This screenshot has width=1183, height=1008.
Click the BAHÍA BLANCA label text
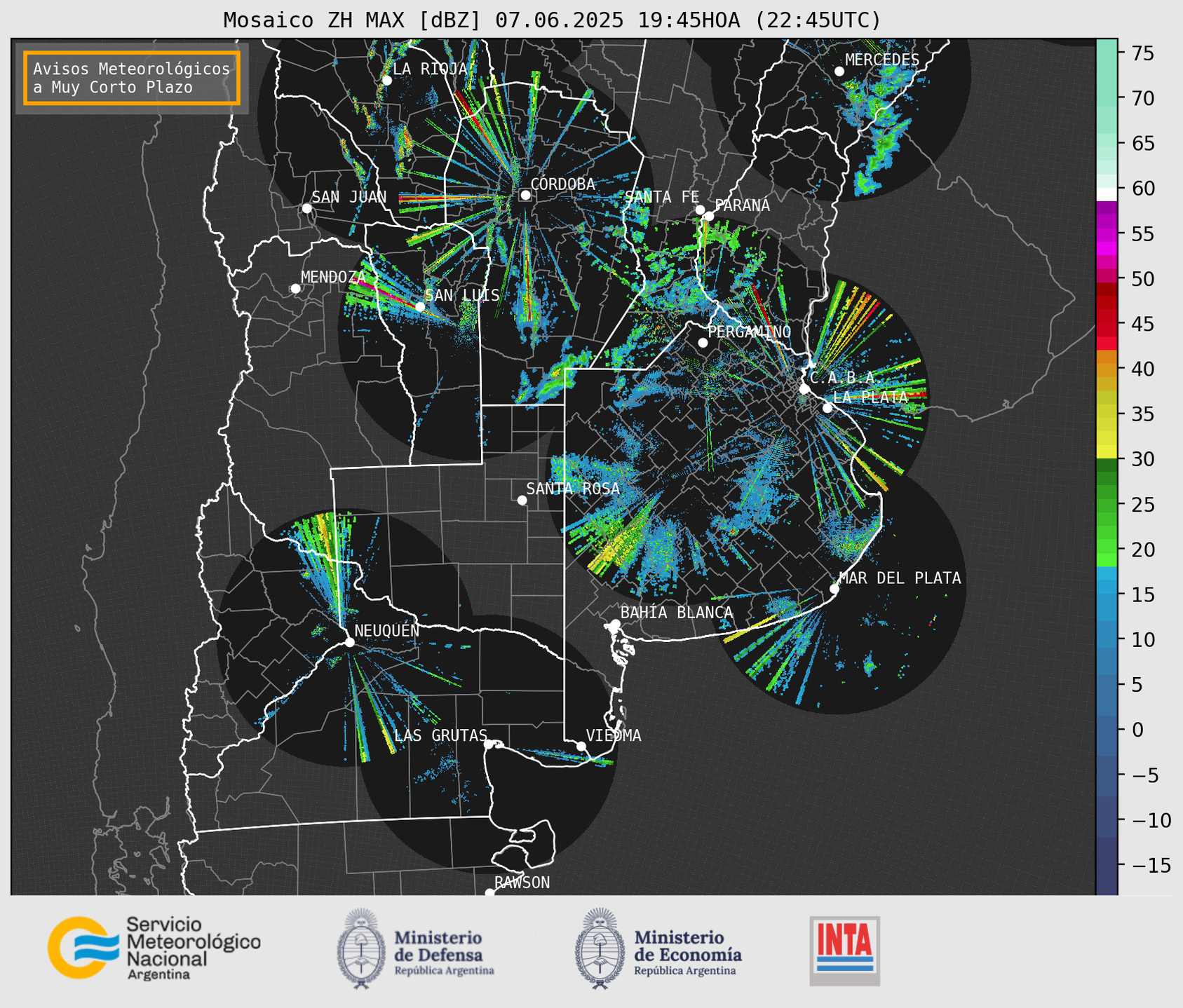677,613
